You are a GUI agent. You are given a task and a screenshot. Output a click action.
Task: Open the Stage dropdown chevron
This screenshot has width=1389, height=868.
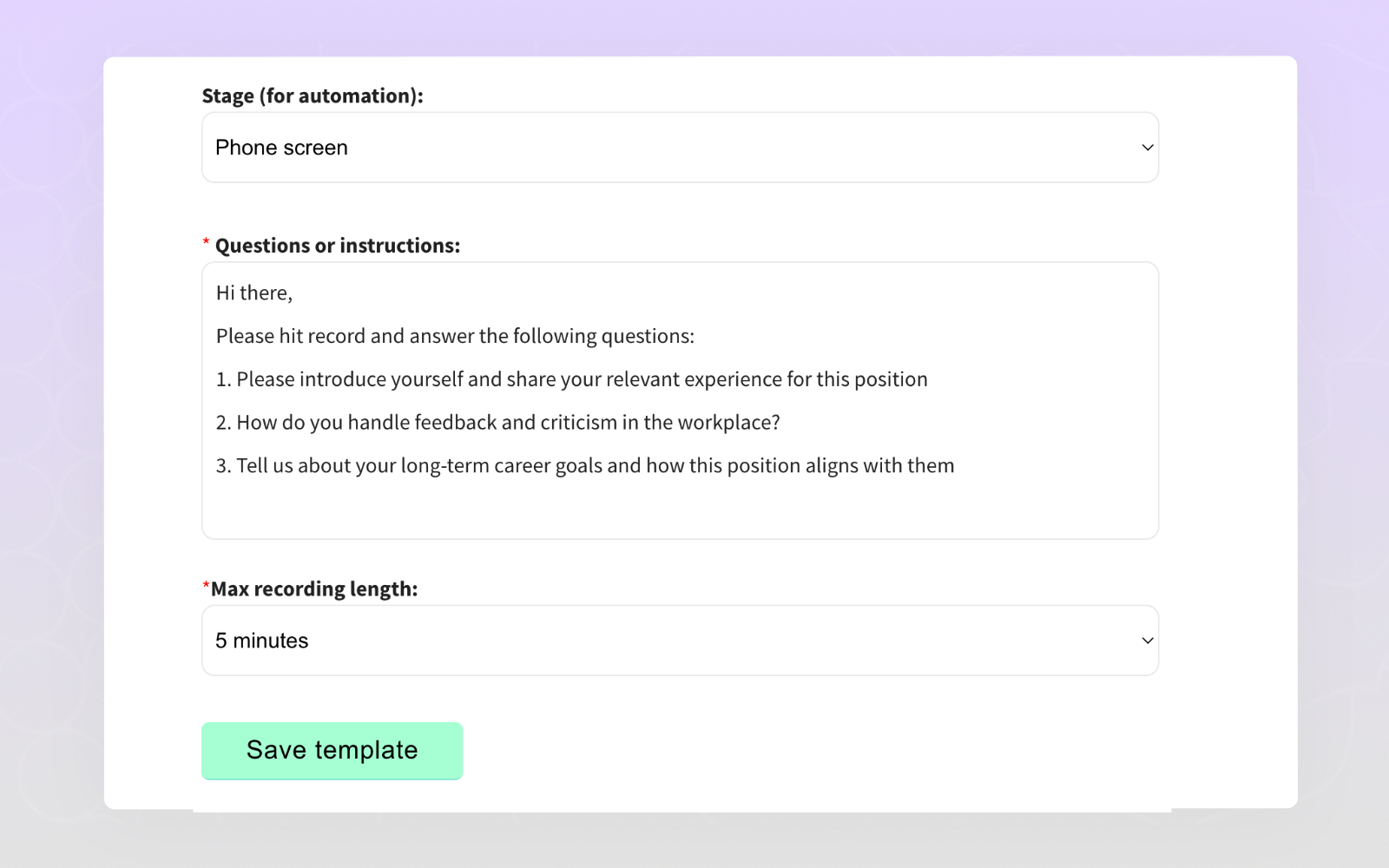coord(1147,148)
